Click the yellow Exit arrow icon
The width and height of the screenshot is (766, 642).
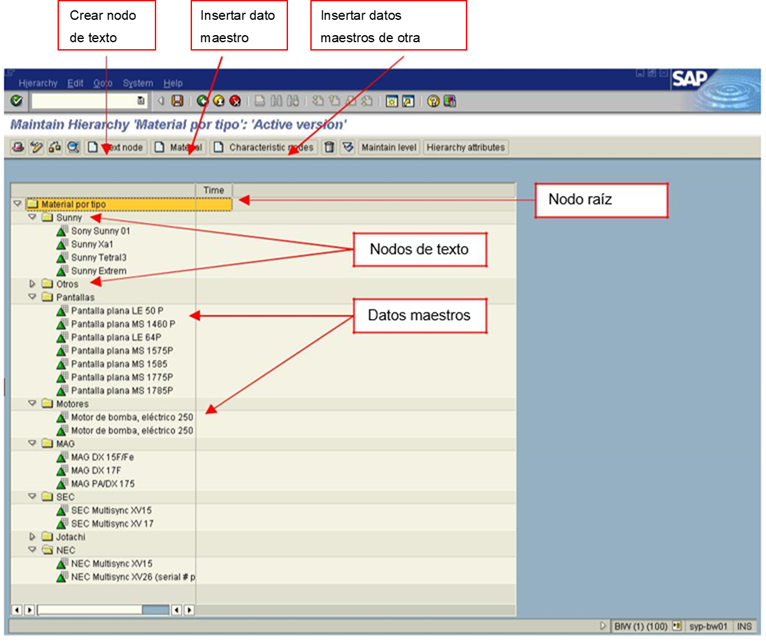(x=219, y=101)
